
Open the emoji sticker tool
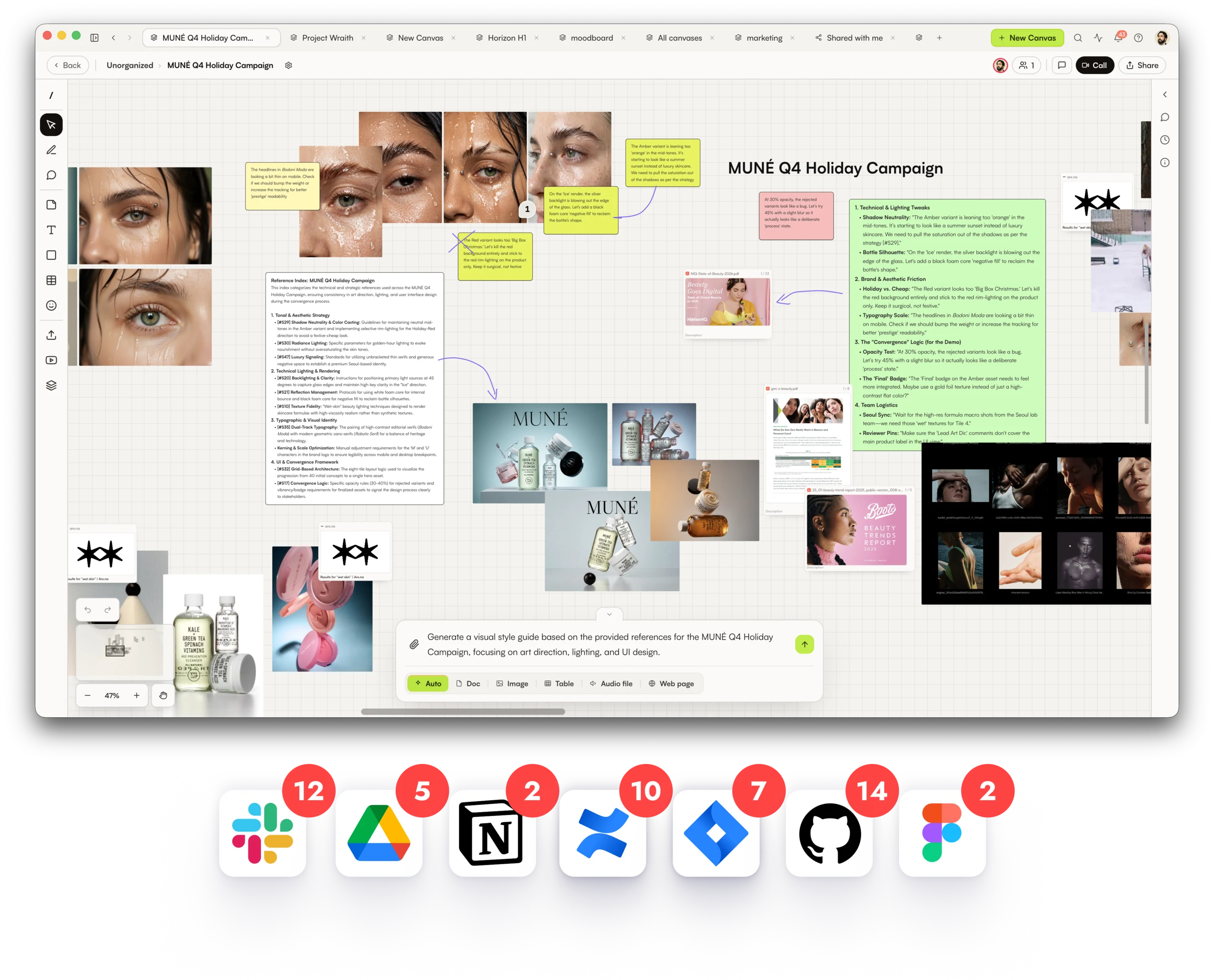click(x=51, y=305)
